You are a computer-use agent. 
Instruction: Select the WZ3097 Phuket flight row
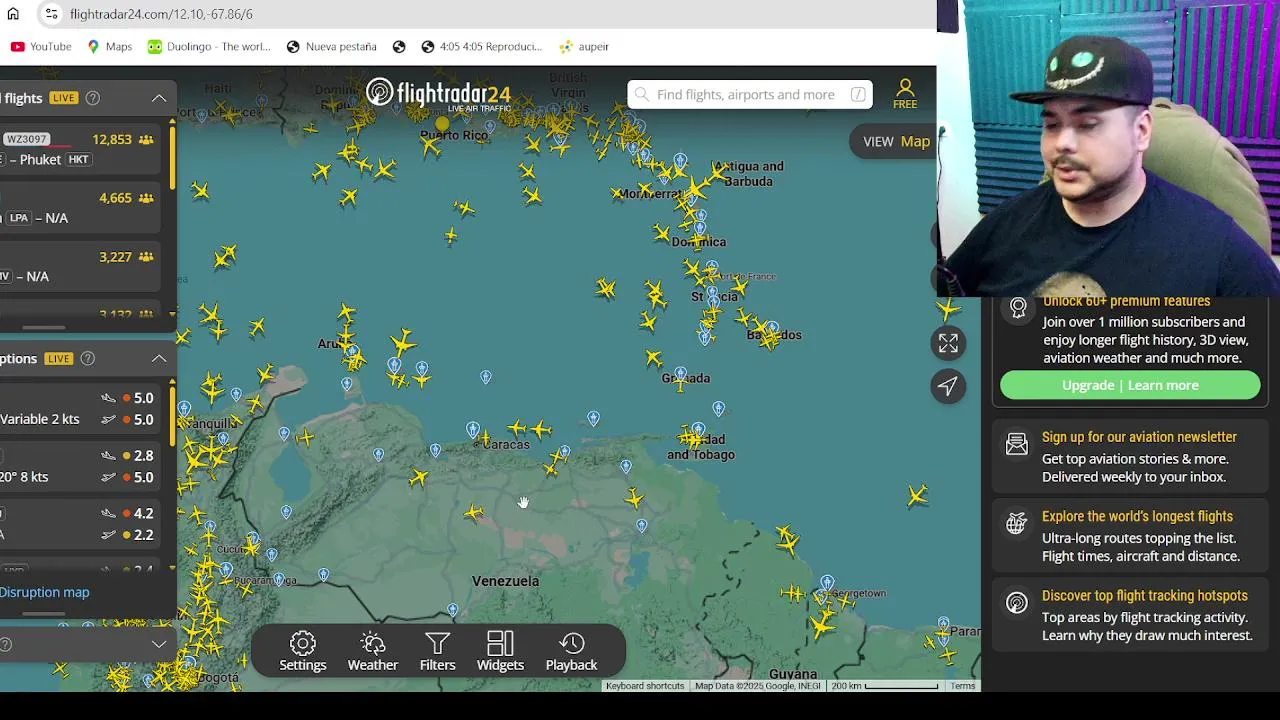[x=80, y=149]
